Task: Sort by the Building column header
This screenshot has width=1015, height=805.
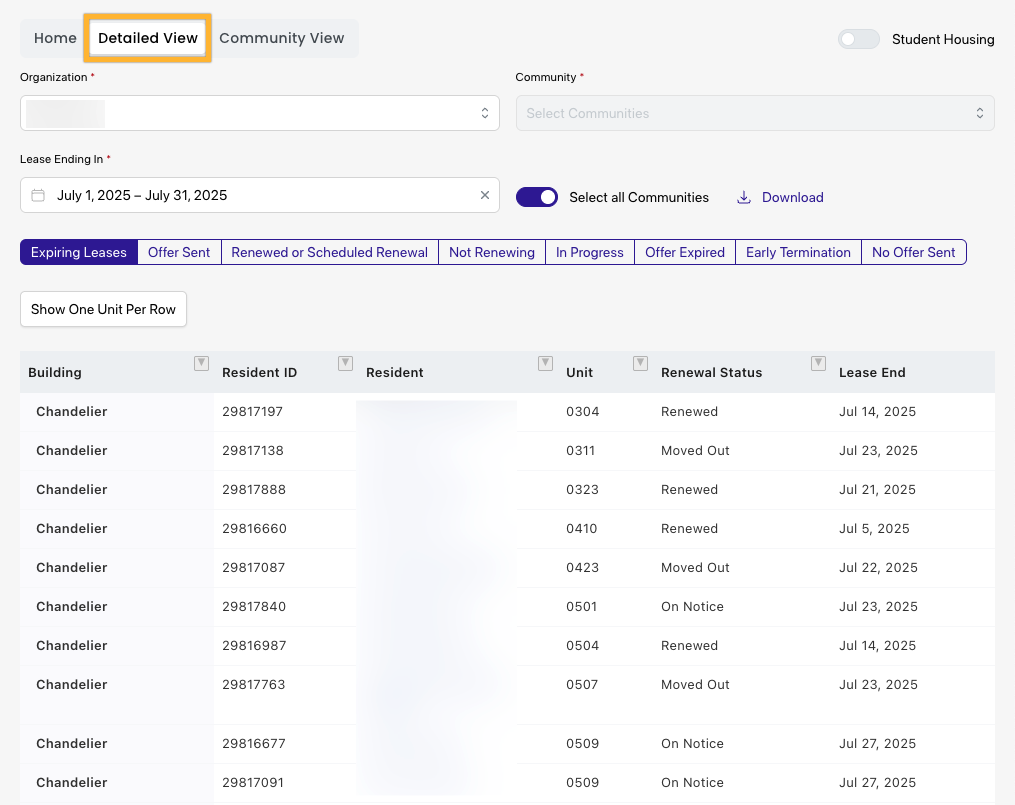Action: tap(55, 373)
